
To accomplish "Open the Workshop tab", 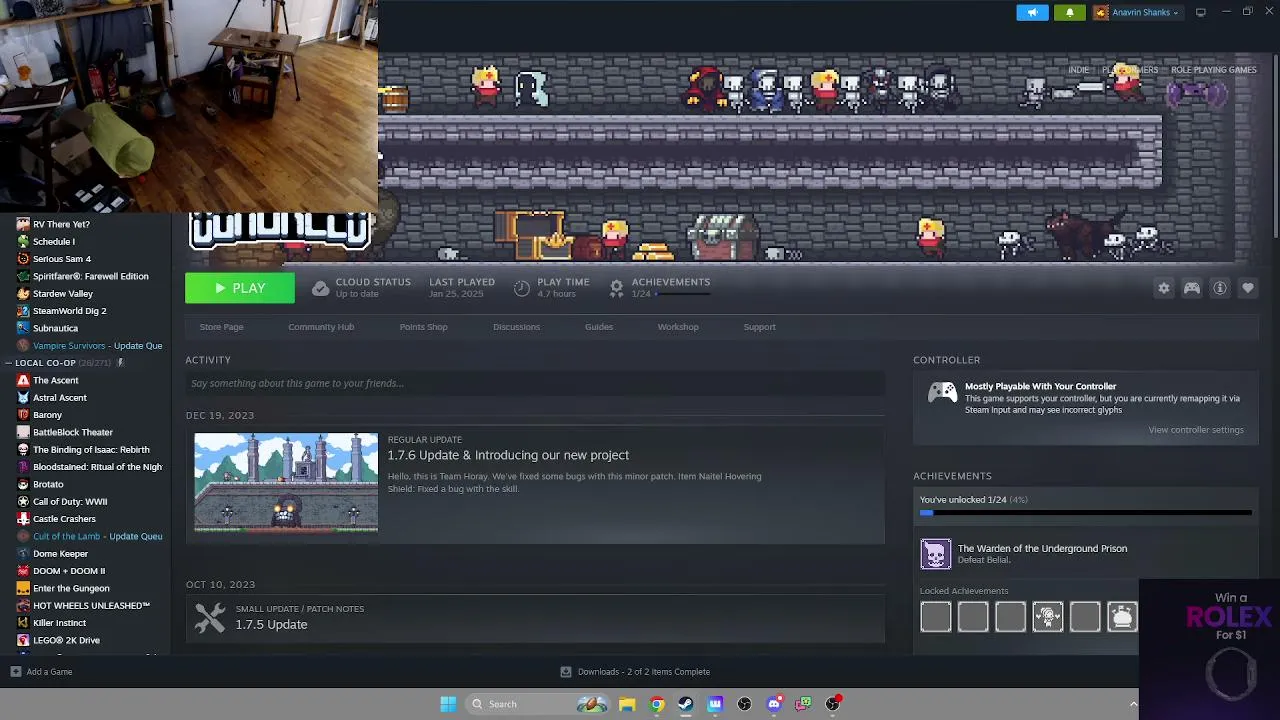I will [x=678, y=327].
